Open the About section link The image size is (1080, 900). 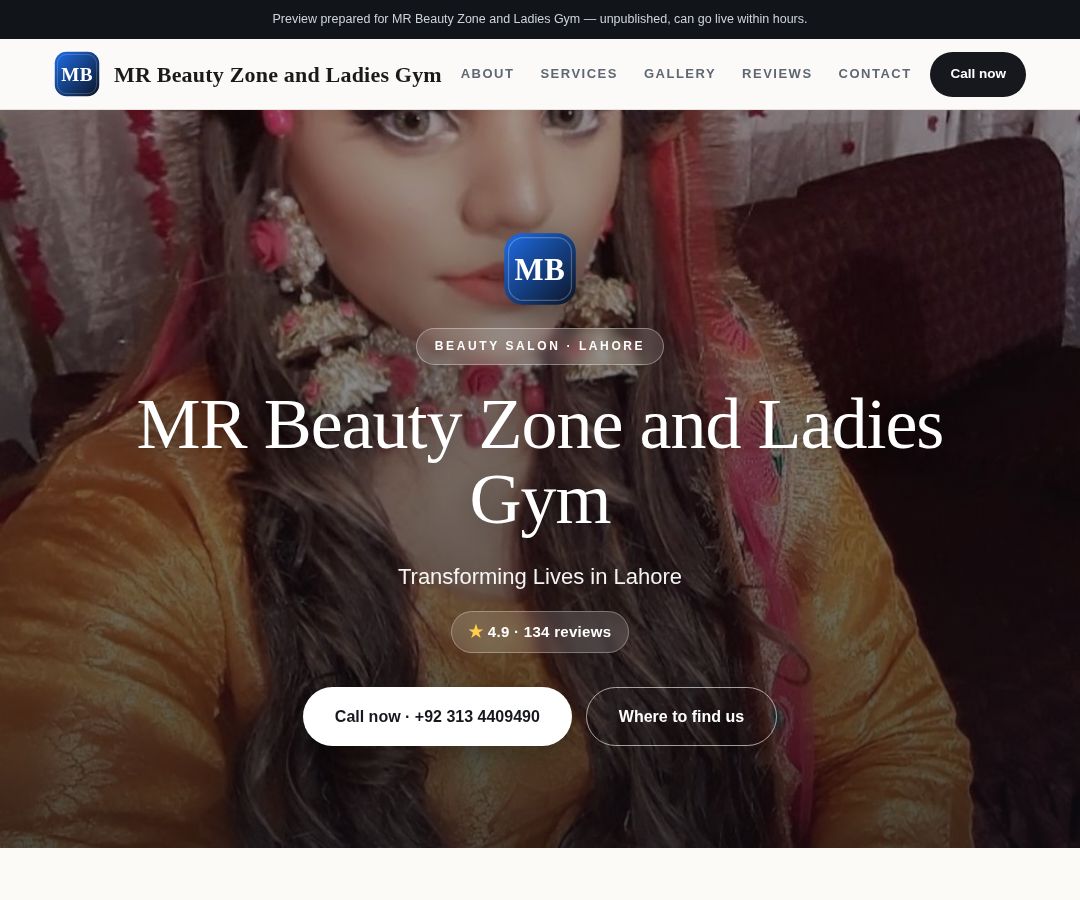point(487,74)
